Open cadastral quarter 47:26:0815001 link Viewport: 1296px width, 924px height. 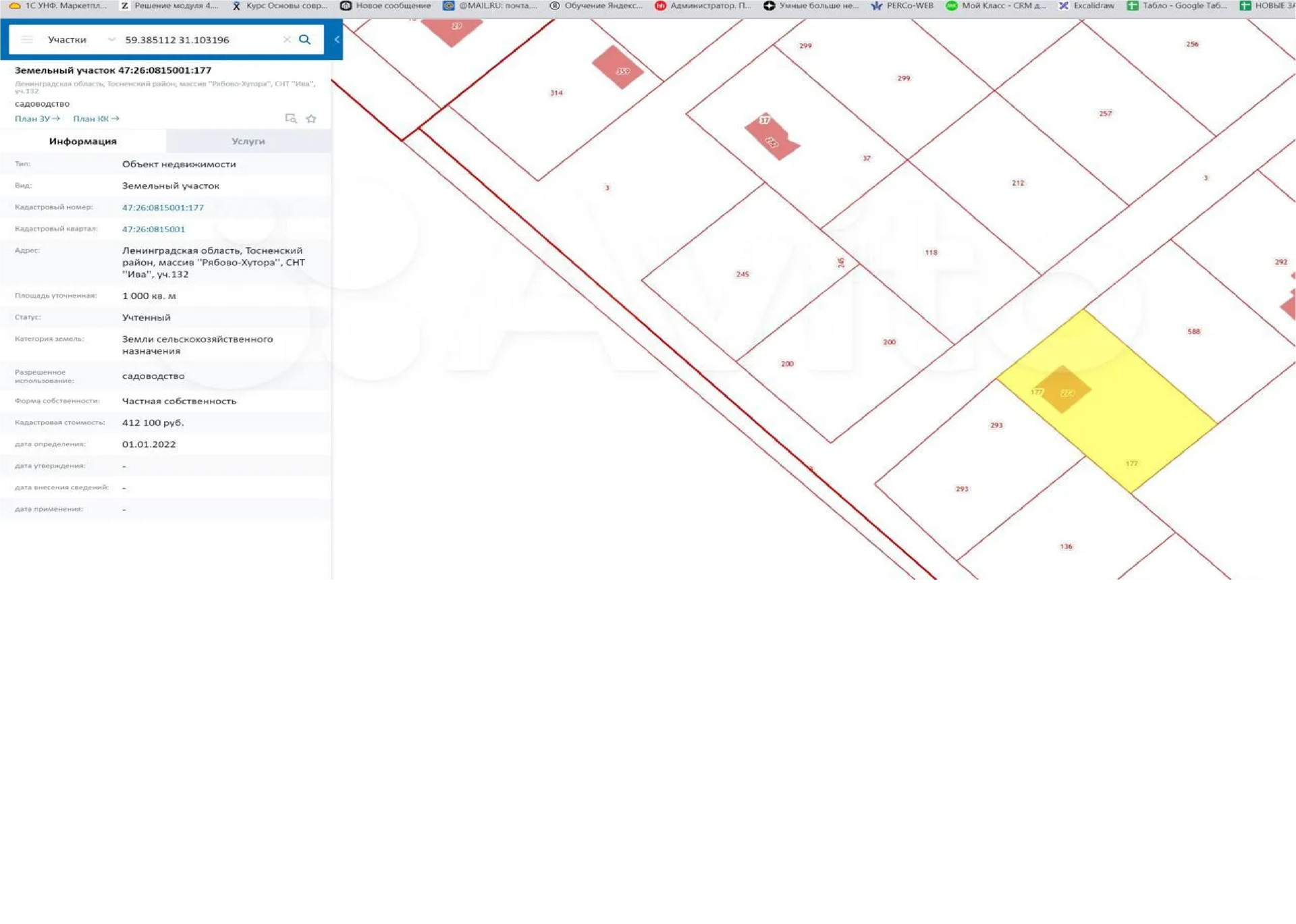click(x=153, y=229)
